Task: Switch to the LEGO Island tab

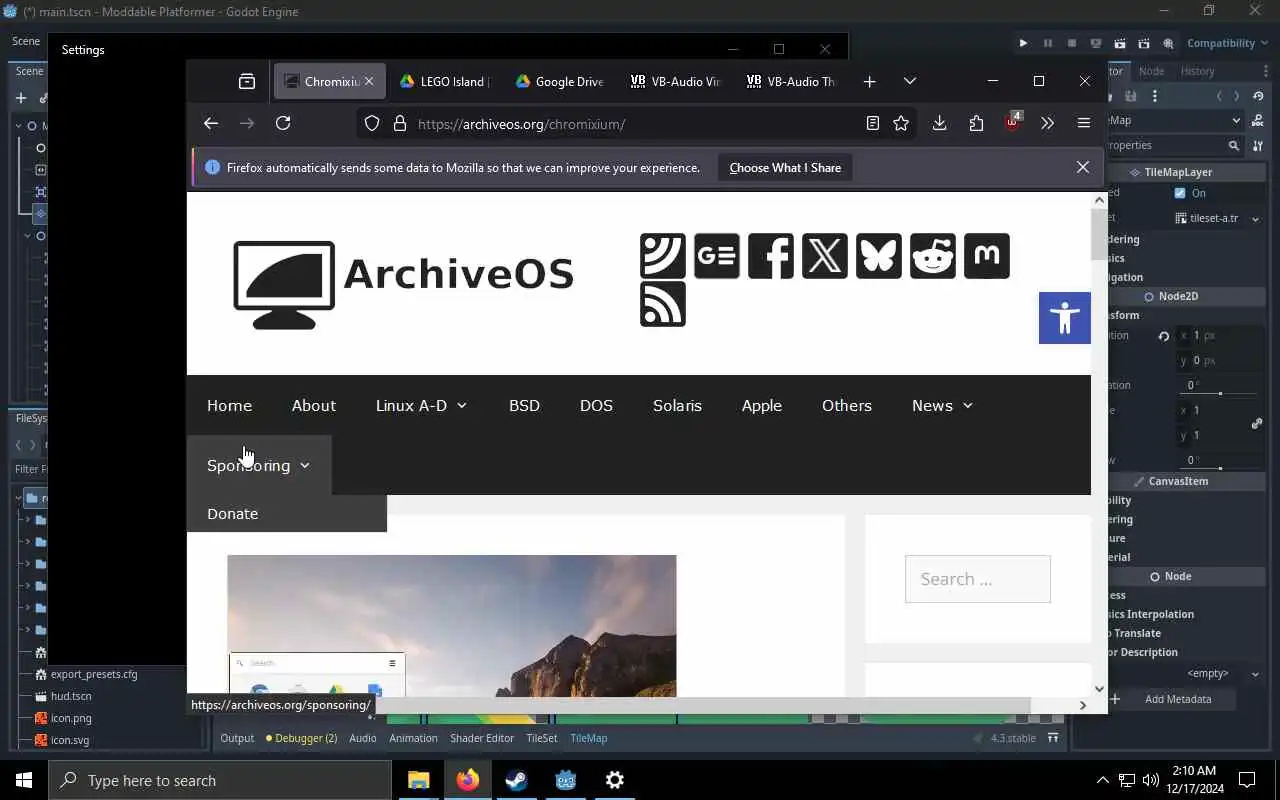Action: pos(443,81)
